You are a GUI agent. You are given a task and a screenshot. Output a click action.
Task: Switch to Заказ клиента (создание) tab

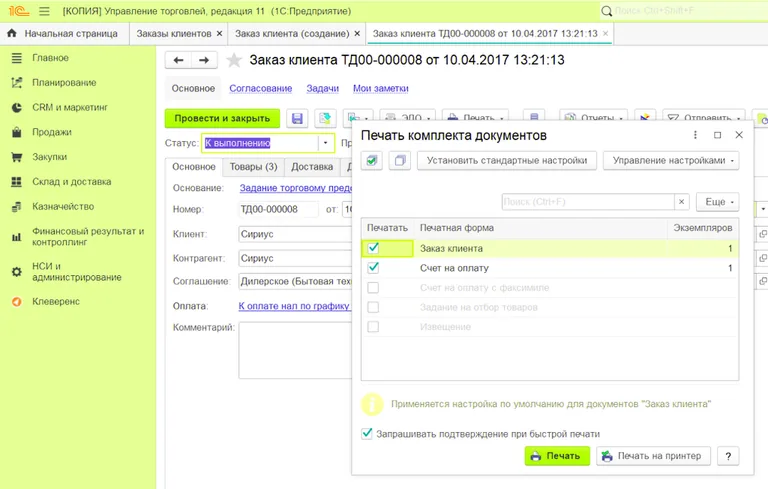tap(292, 33)
